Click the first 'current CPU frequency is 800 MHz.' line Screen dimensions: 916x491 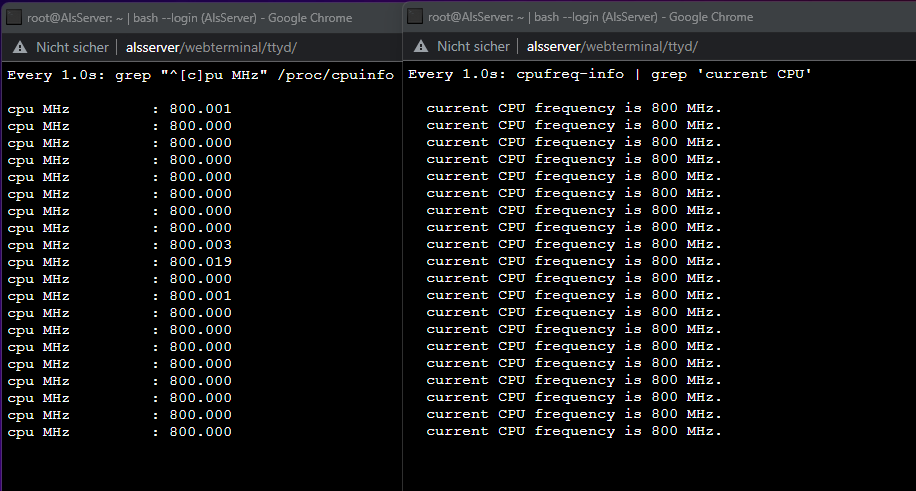click(x=574, y=108)
